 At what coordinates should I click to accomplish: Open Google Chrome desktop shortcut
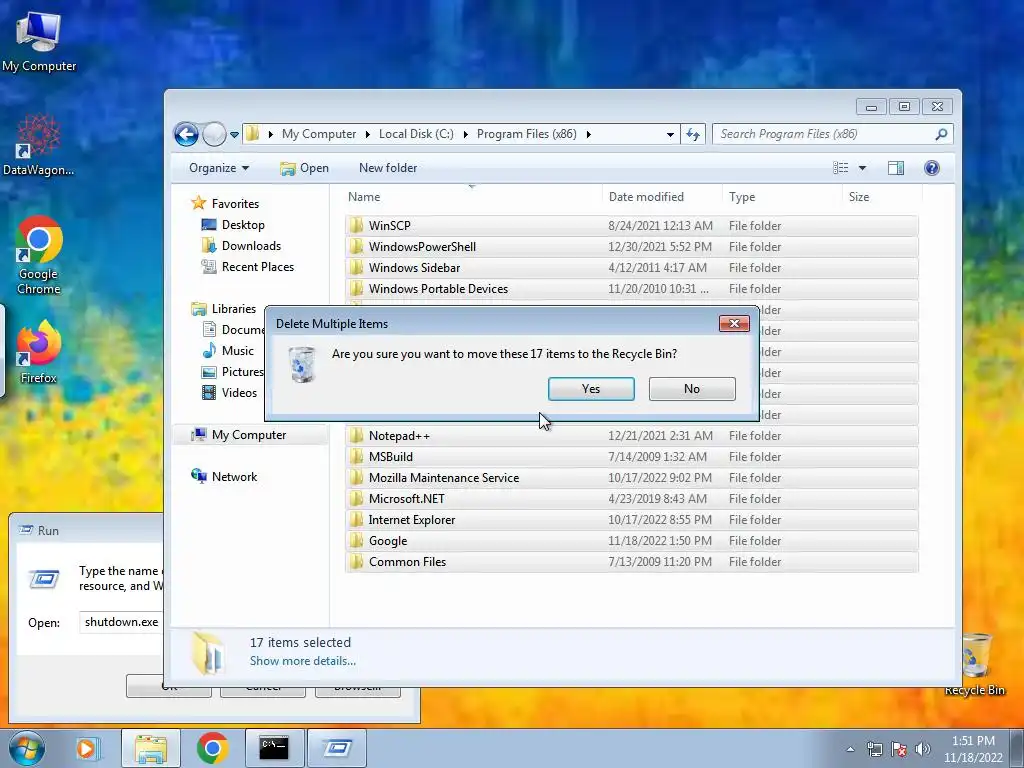click(39, 255)
